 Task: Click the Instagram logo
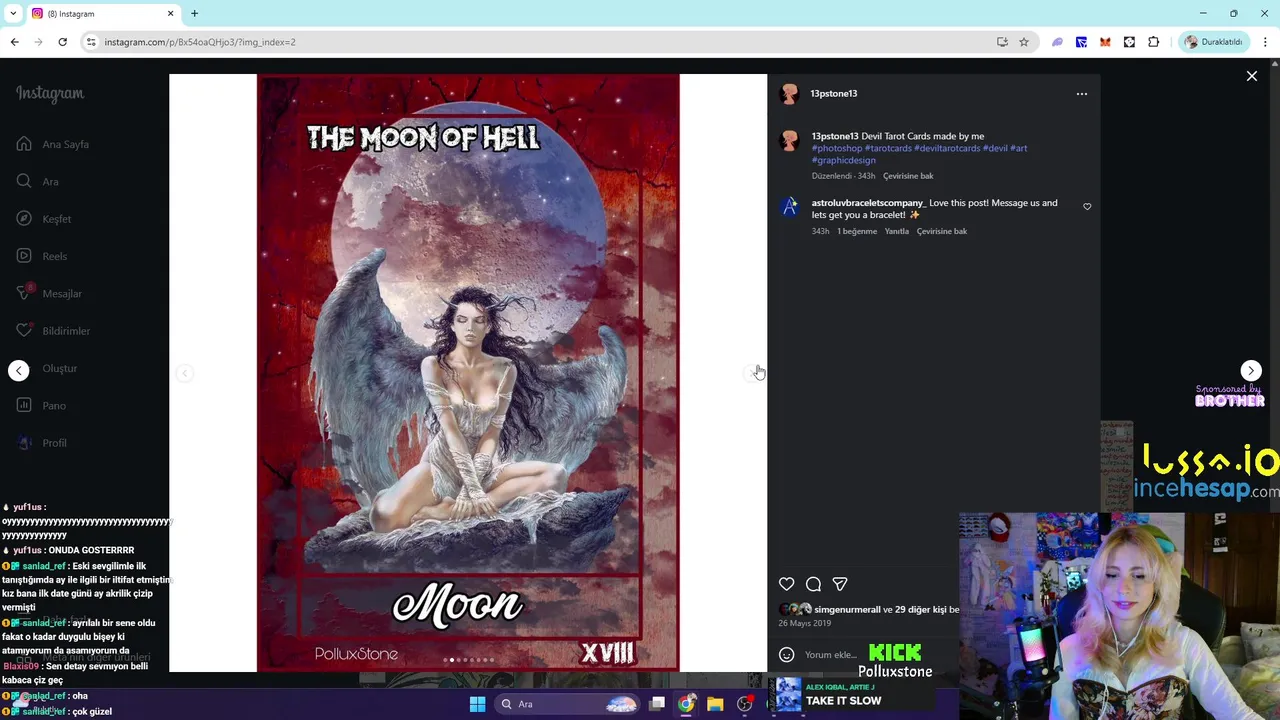point(50,93)
